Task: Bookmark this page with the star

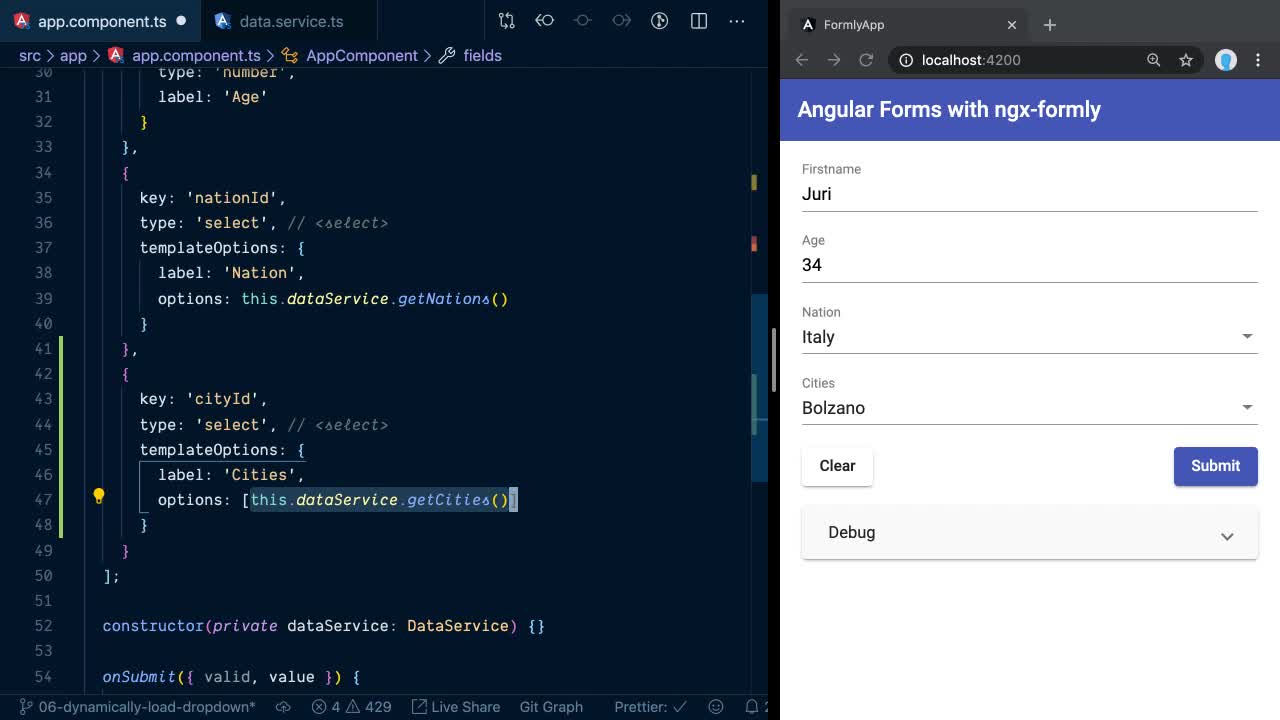Action: [x=1186, y=60]
